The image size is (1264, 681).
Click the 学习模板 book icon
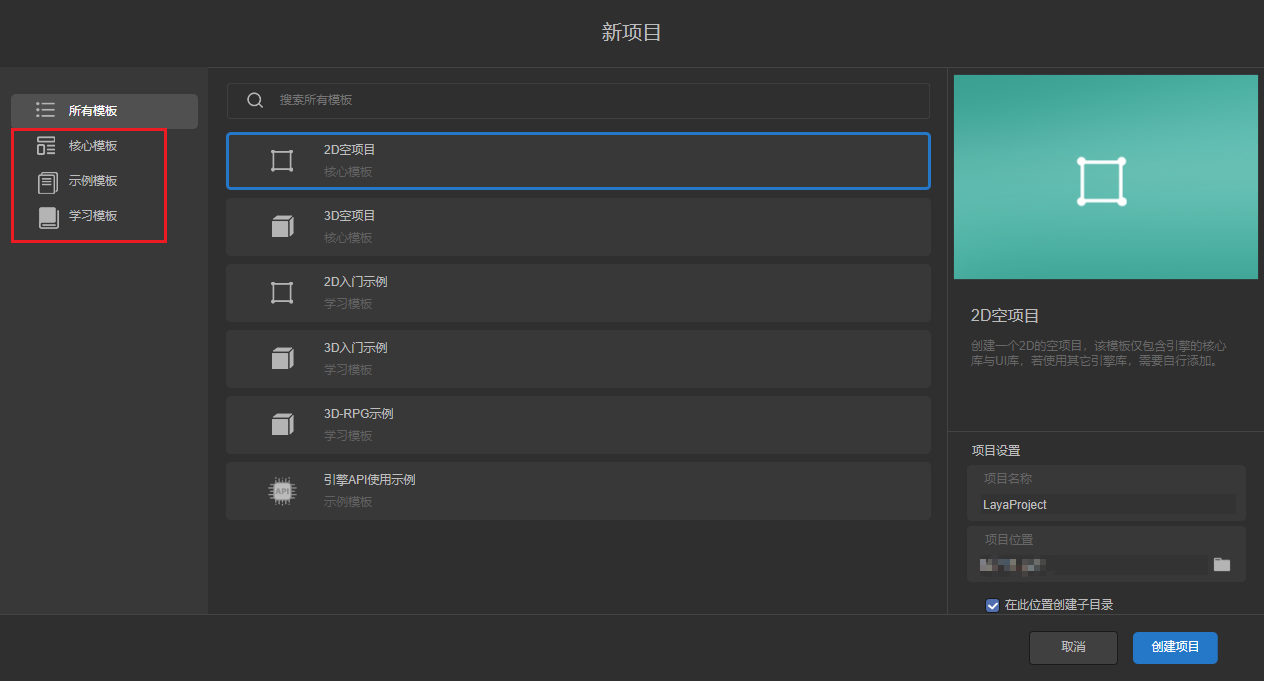click(x=48, y=217)
